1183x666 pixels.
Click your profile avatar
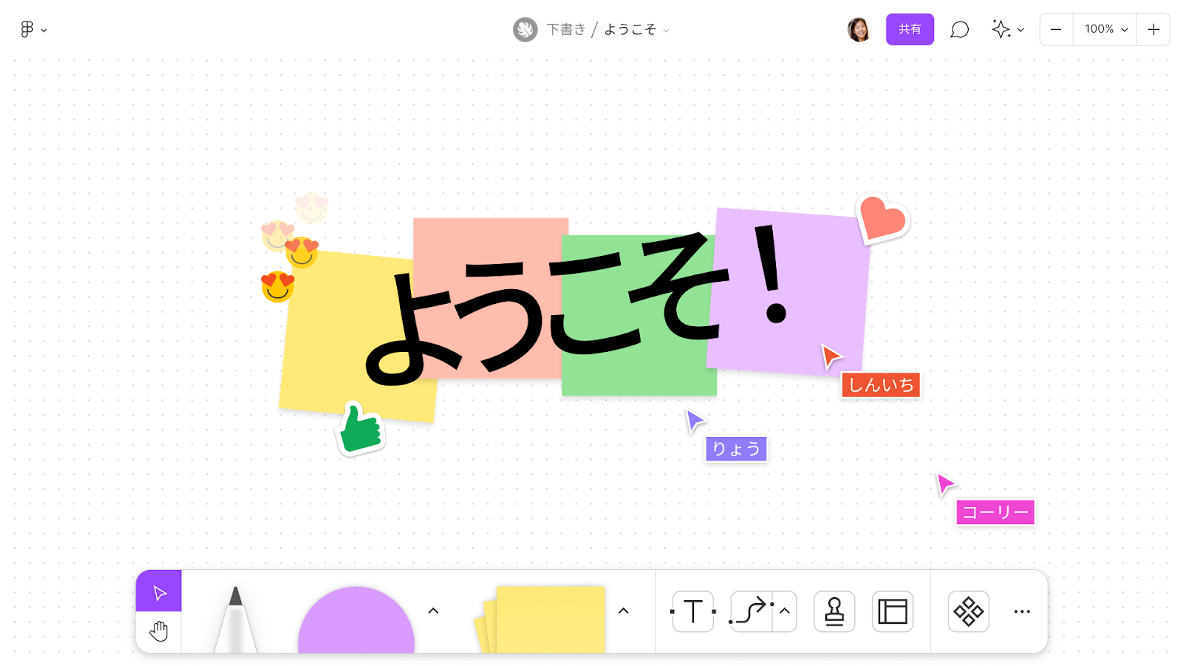point(858,29)
